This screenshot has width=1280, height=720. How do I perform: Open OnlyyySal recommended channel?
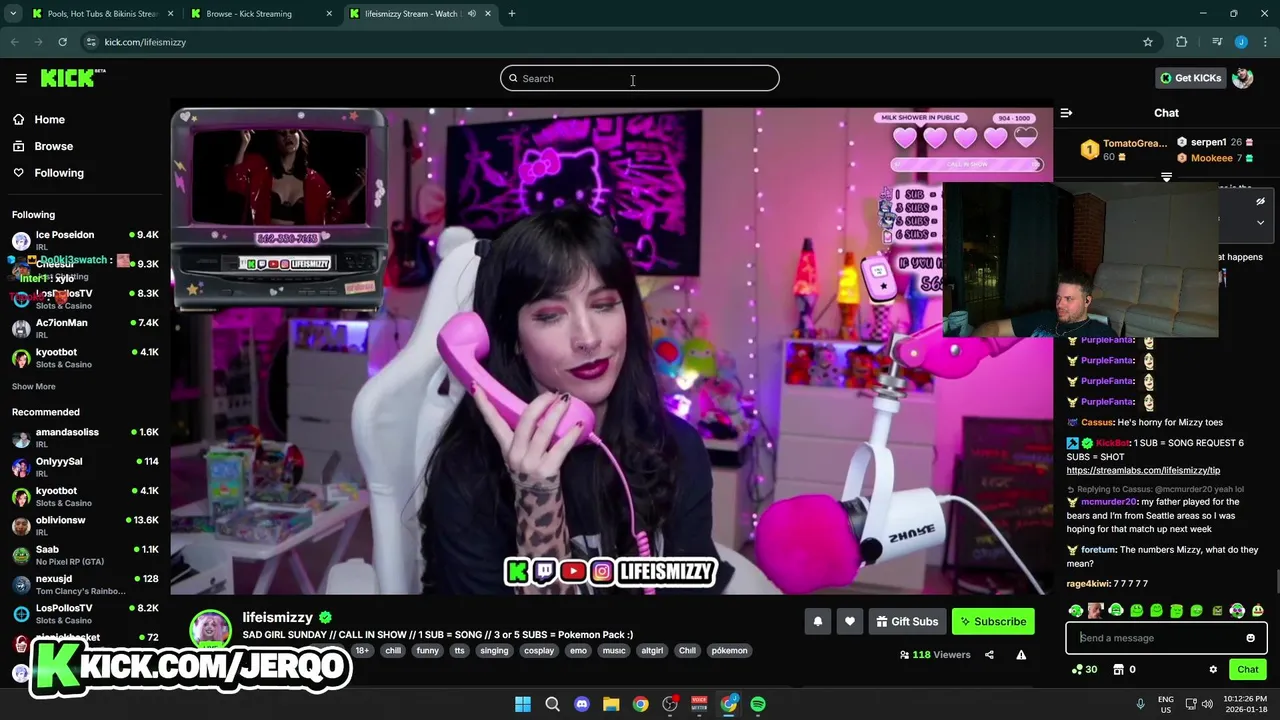point(85,466)
